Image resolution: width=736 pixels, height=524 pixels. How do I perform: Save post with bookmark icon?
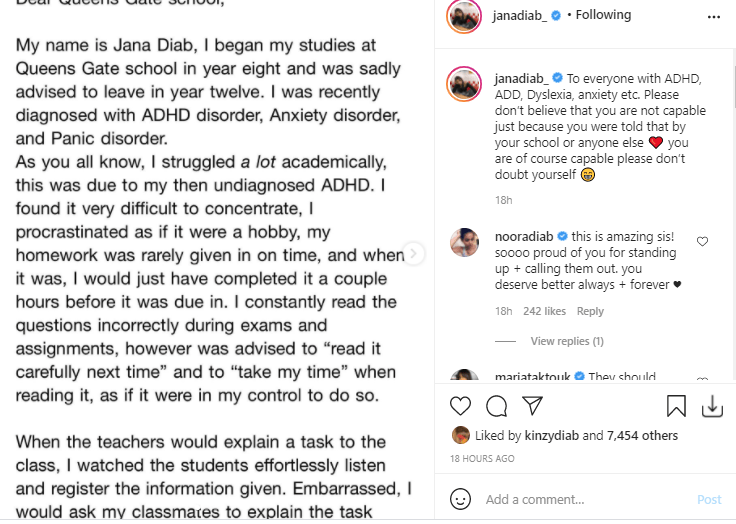(x=676, y=406)
